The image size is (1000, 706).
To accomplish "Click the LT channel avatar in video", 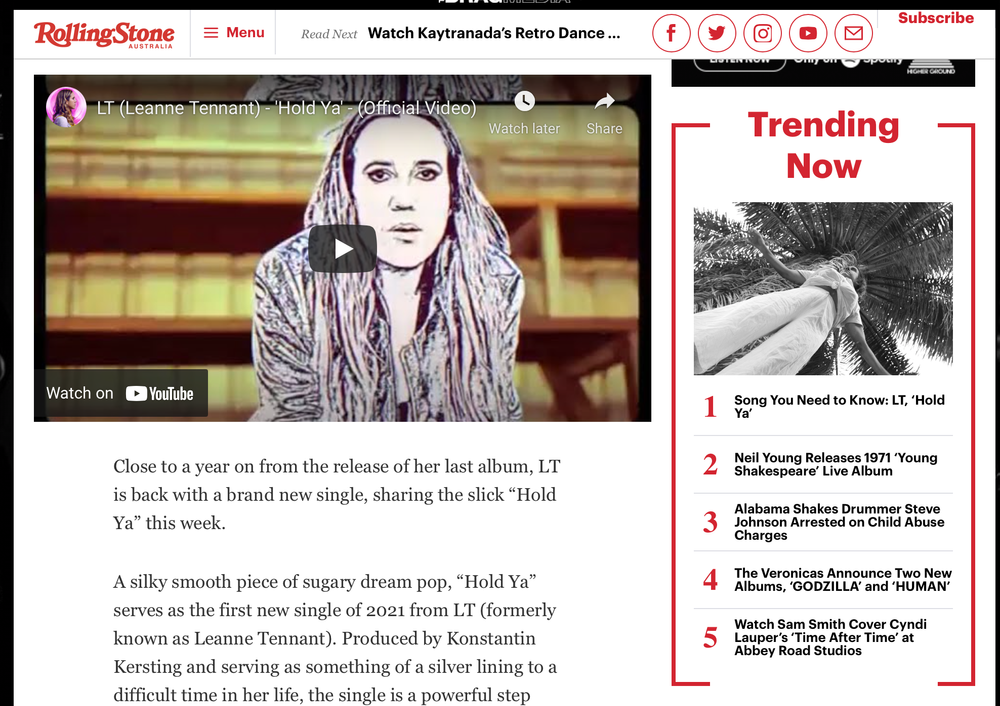I will 66,107.
